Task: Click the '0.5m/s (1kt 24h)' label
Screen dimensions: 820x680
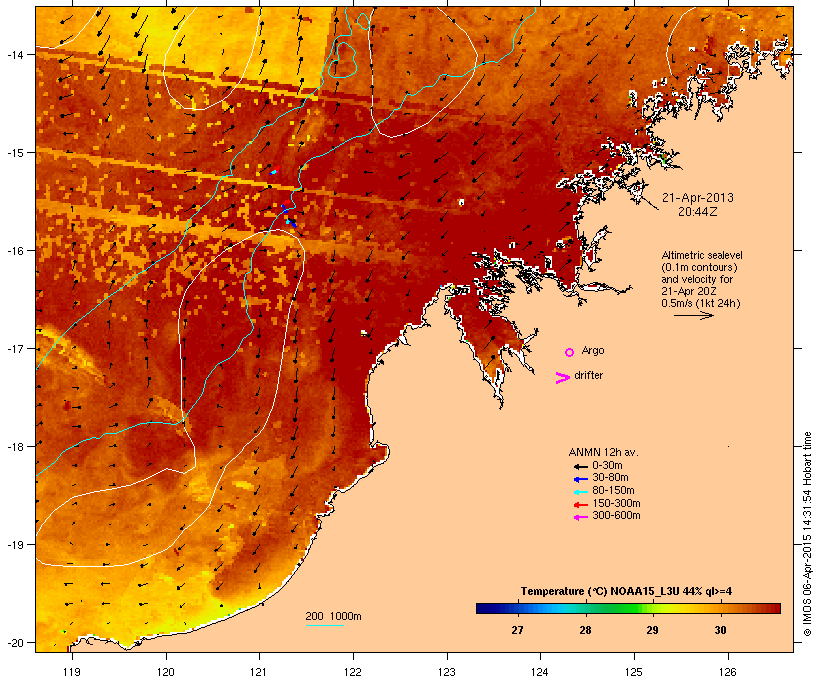Action: [x=701, y=303]
